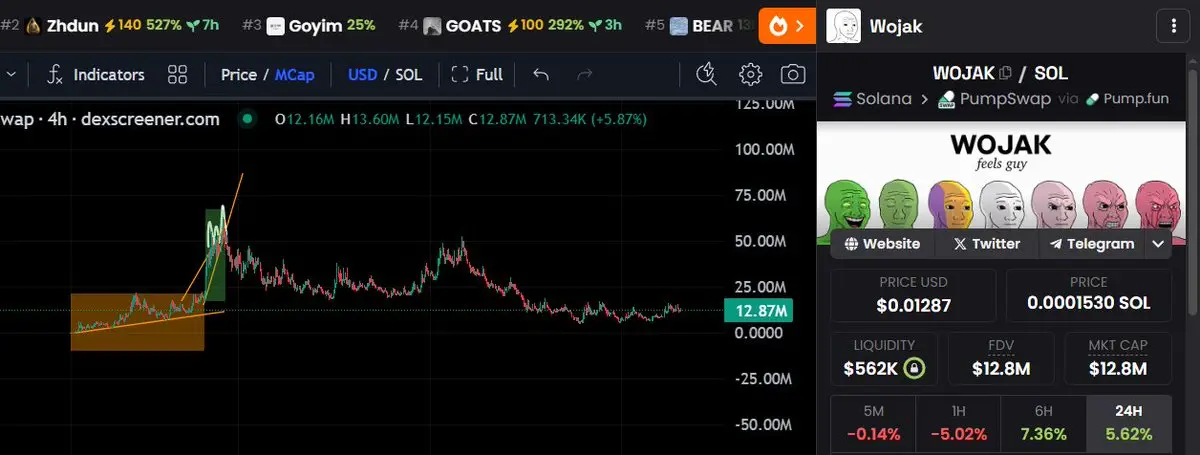Click the Twitter X icon
This screenshot has width=1200, height=455.
(960, 243)
